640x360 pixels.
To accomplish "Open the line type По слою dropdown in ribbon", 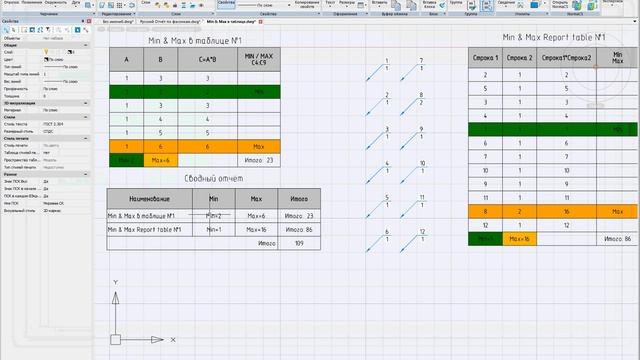I will 289,5.
